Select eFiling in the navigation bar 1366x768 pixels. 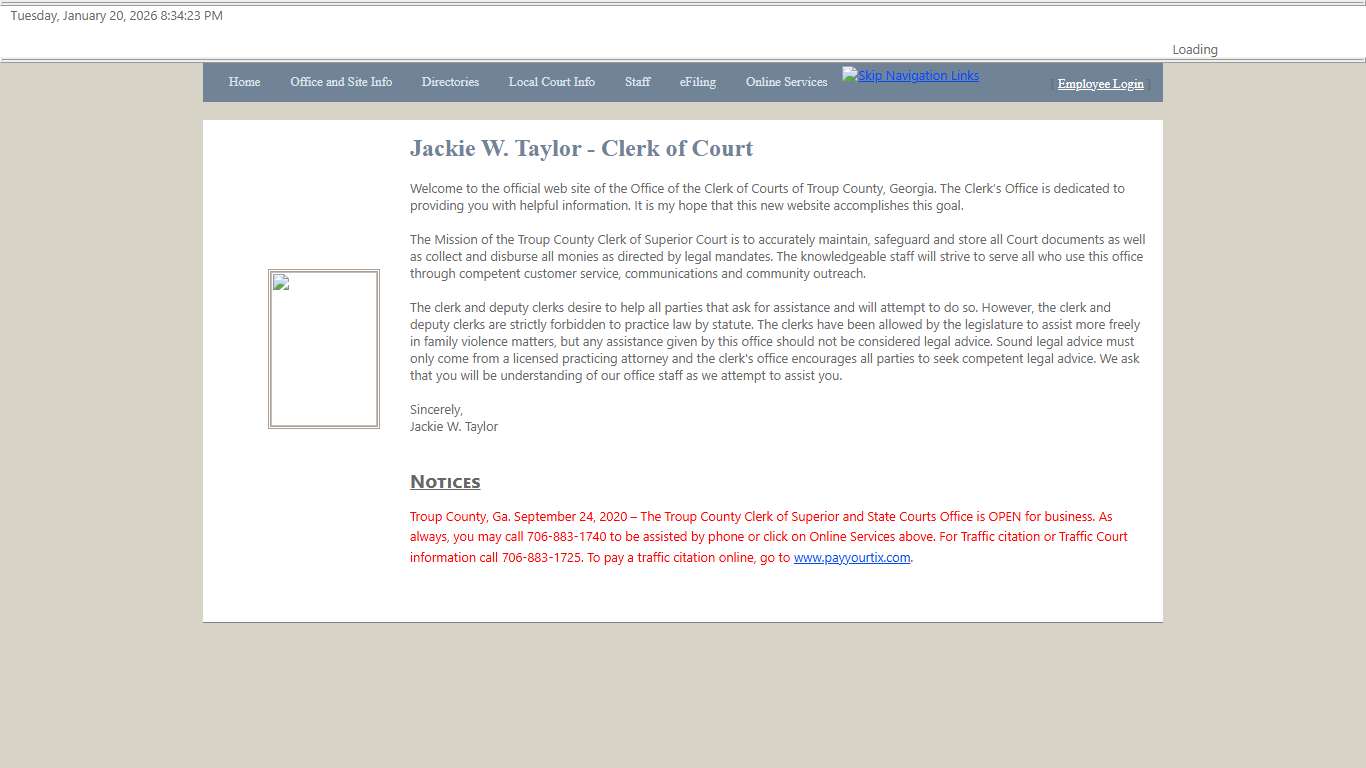(x=697, y=82)
